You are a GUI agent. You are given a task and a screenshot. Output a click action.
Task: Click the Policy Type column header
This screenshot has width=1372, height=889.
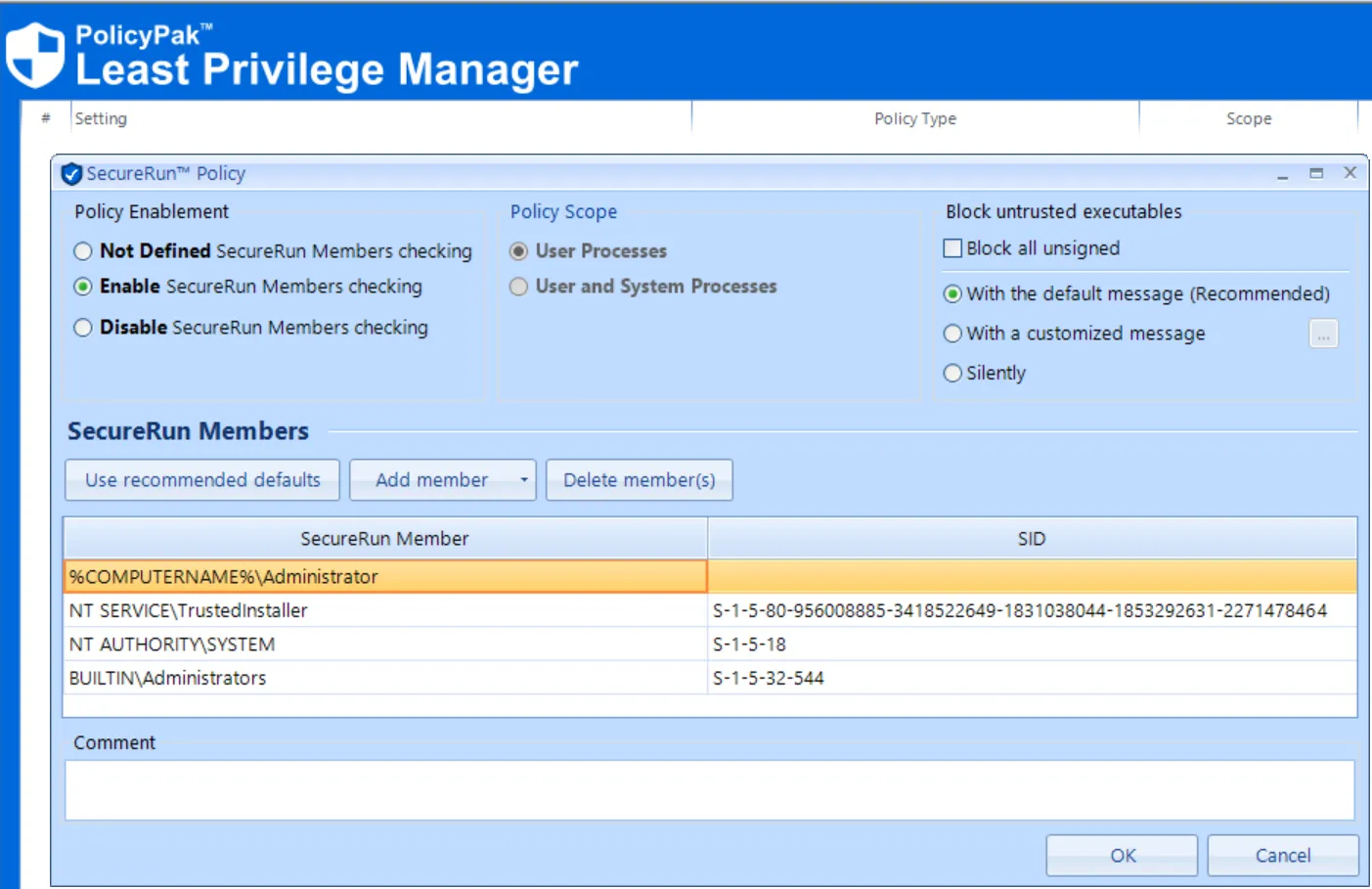pos(915,118)
